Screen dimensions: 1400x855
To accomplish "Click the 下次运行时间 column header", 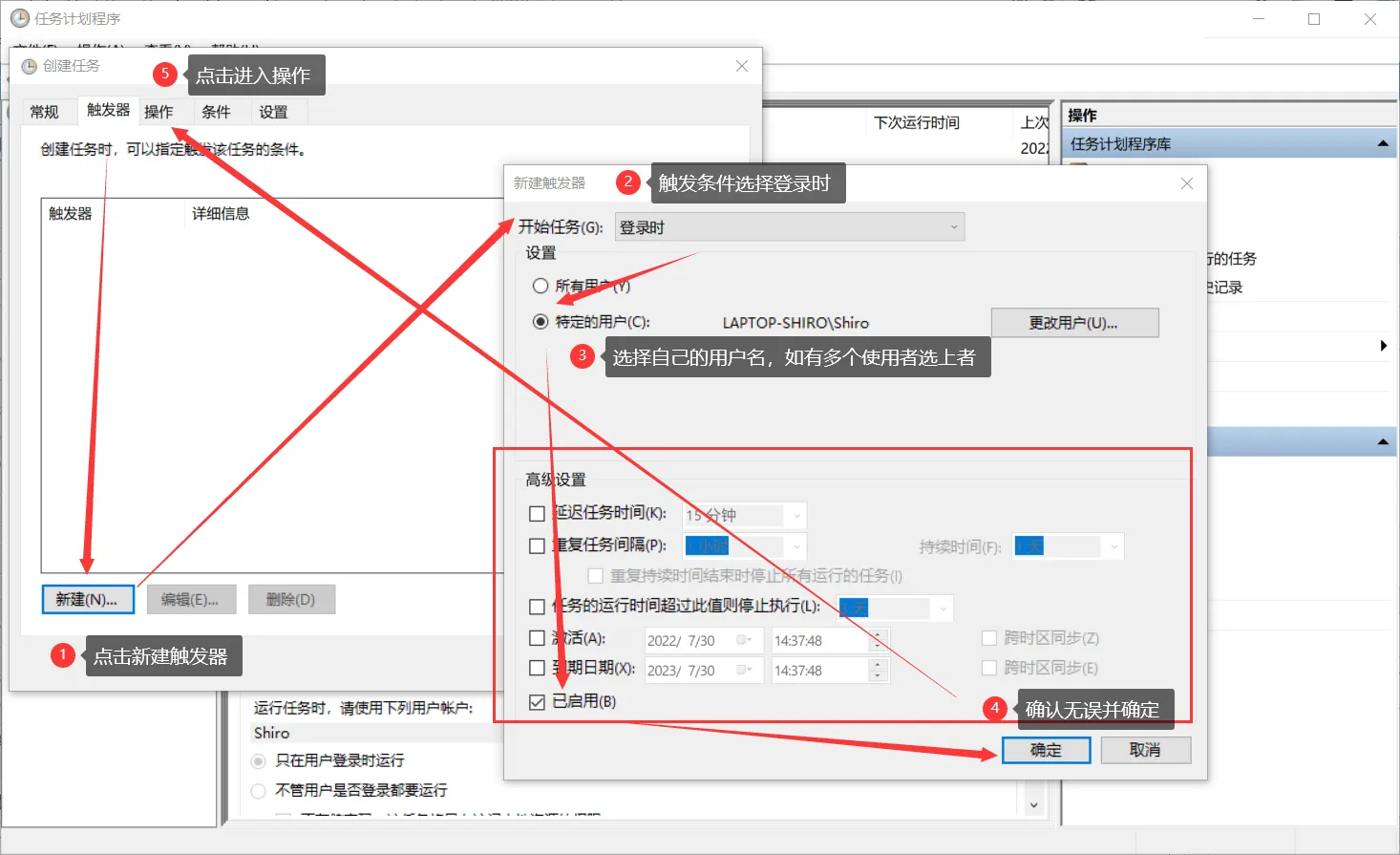I will click(x=917, y=122).
